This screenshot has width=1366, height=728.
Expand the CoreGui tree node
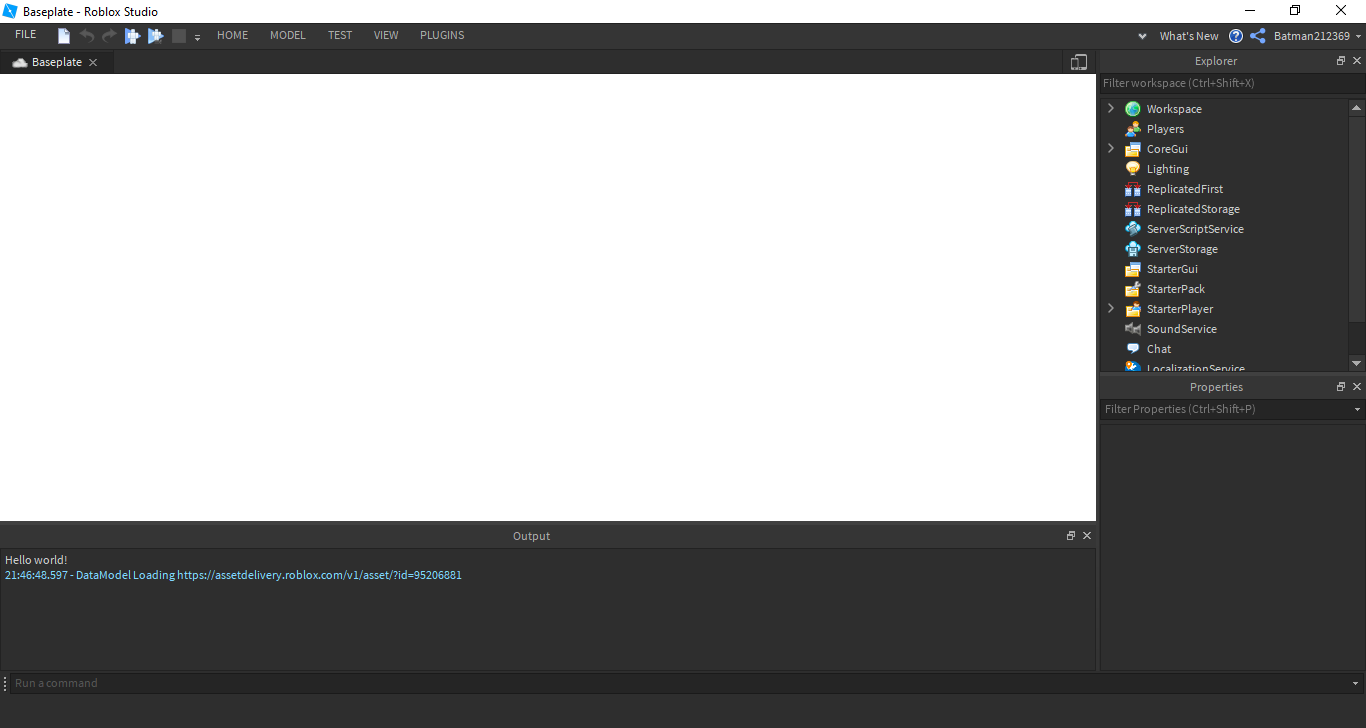(1110, 148)
